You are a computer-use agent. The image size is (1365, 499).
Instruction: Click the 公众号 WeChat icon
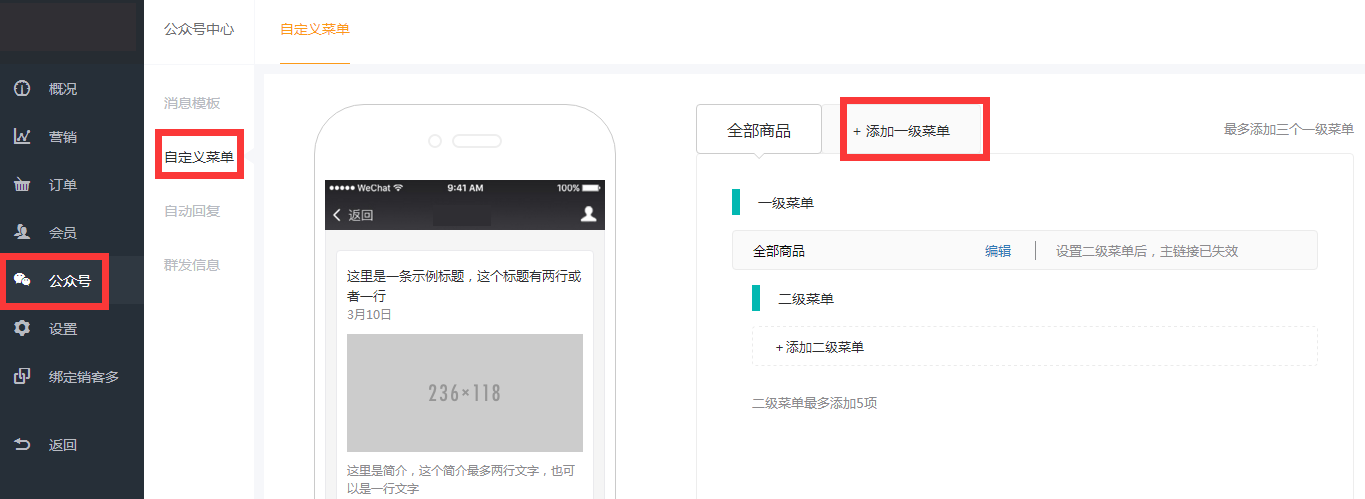(x=22, y=281)
